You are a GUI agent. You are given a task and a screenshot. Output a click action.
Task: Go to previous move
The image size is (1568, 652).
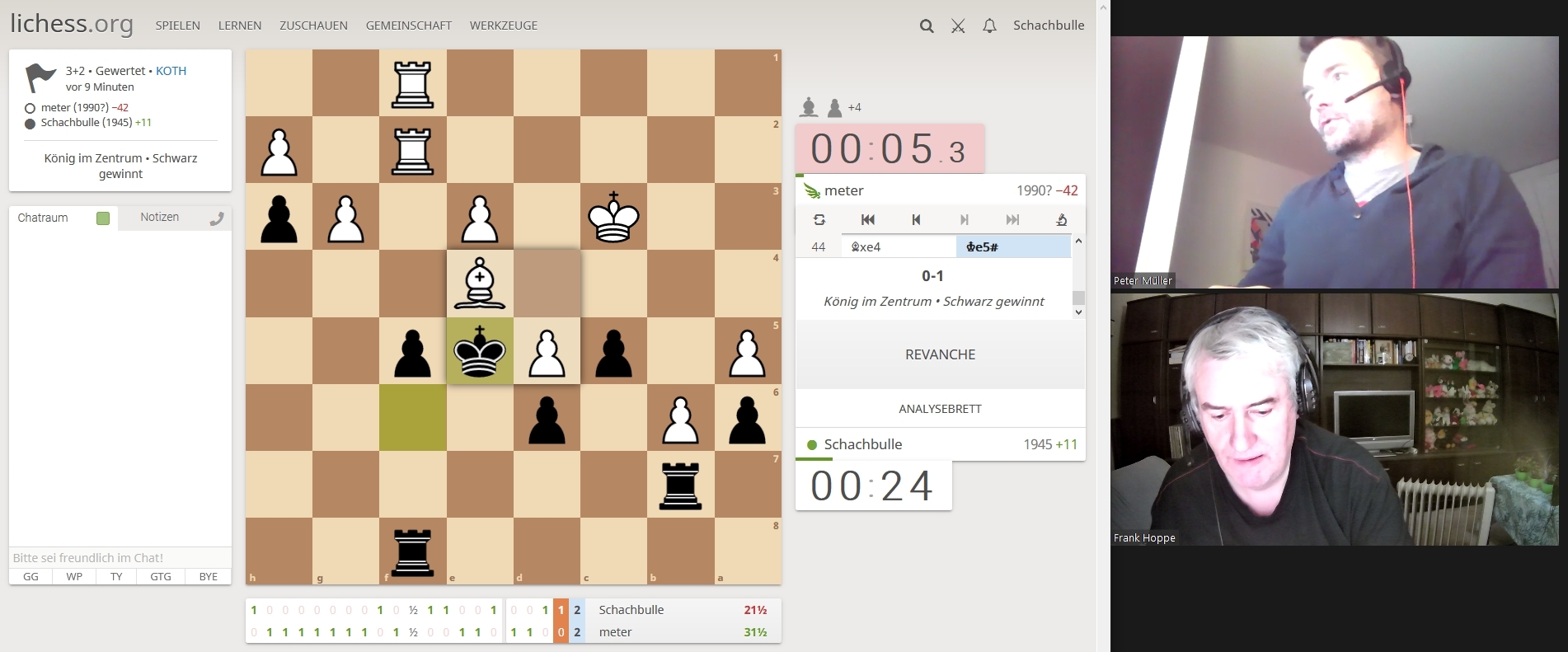[x=916, y=220]
